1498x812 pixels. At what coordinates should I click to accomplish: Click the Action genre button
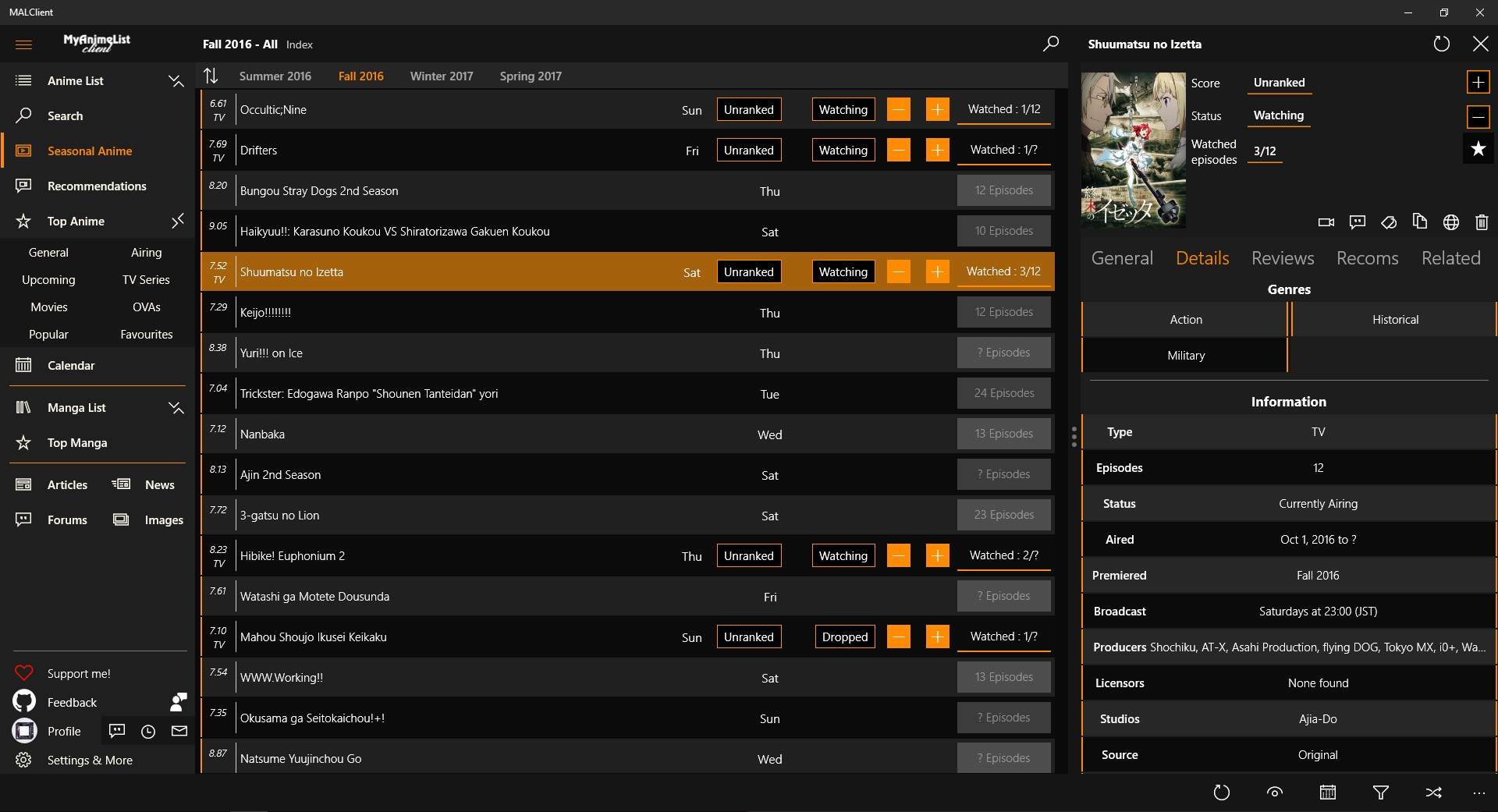coord(1185,320)
